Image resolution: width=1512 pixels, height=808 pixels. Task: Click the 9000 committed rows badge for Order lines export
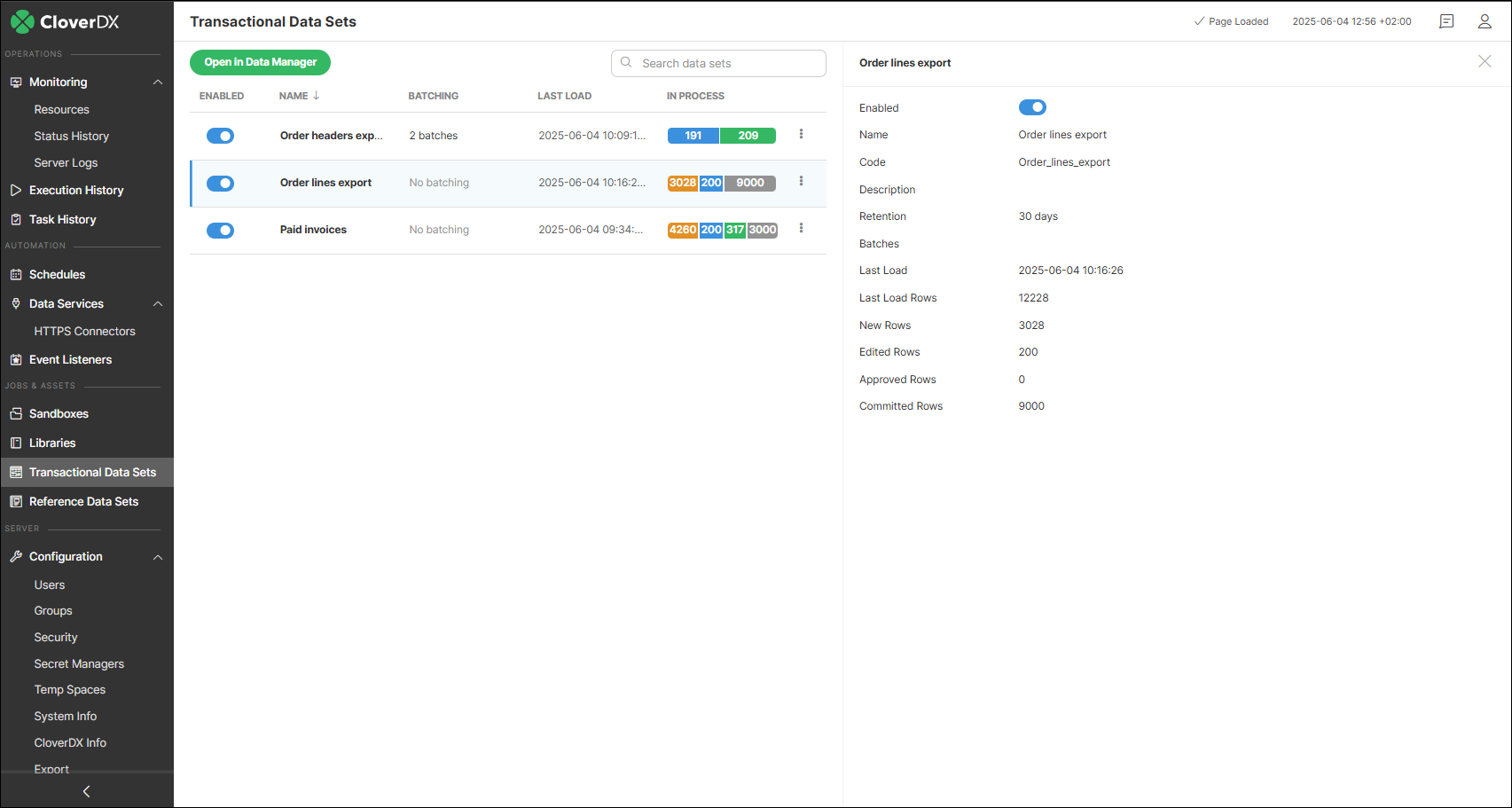(x=749, y=183)
